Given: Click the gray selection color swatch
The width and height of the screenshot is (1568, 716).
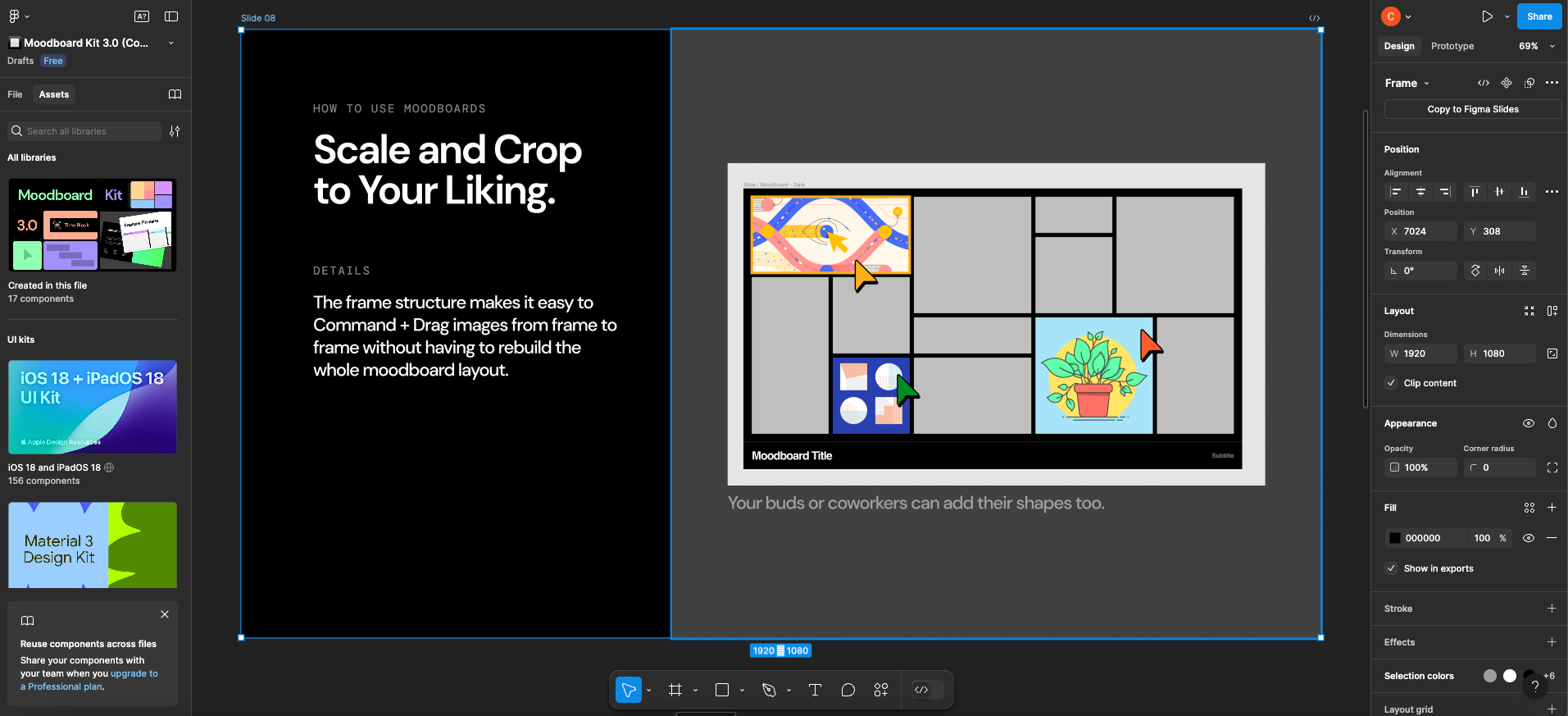Looking at the screenshot, I should click(x=1490, y=676).
